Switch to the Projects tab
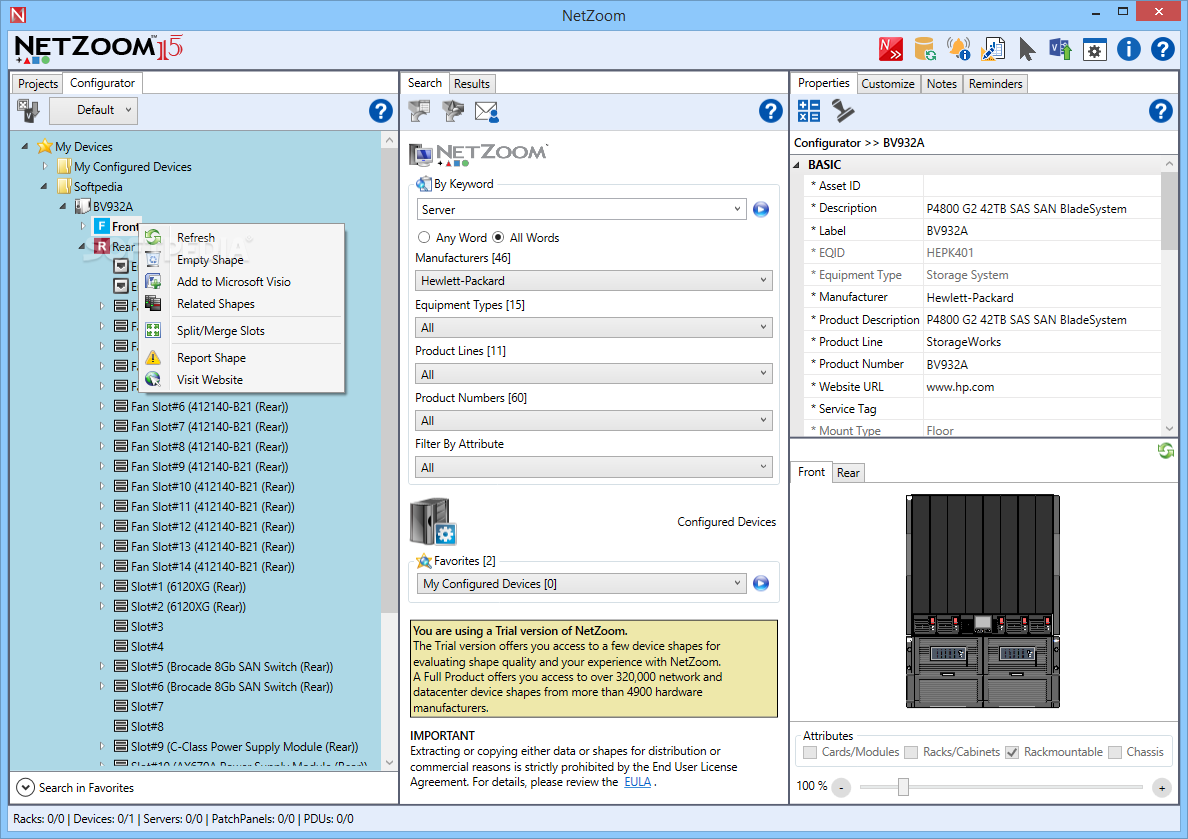The width and height of the screenshot is (1188, 839). click(37, 83)
